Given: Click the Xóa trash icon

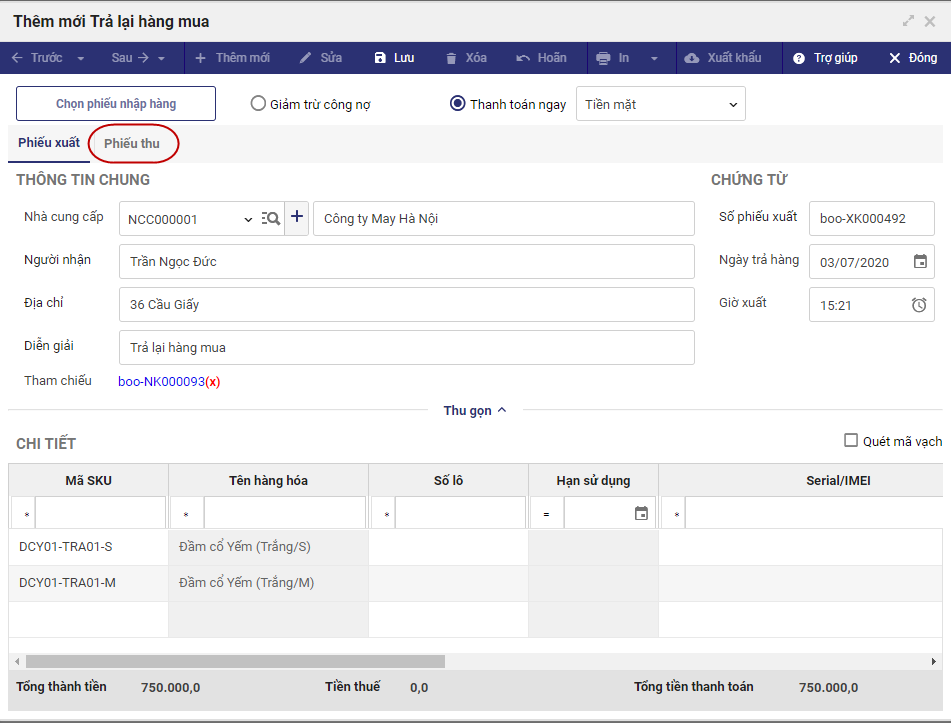Looking at the screenshot, I should click(452, 58).
